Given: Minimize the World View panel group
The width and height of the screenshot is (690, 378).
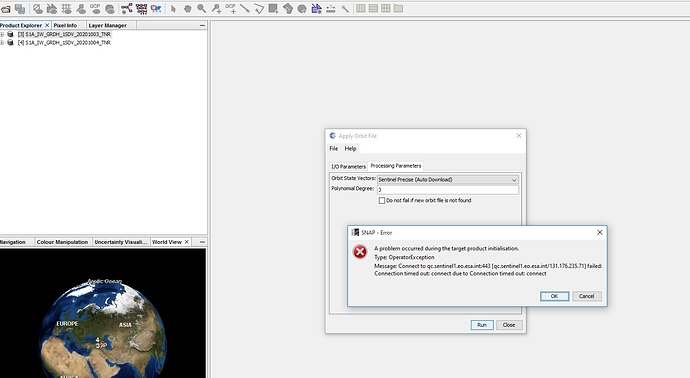Looking at the screenshot, I should (202, 242).
